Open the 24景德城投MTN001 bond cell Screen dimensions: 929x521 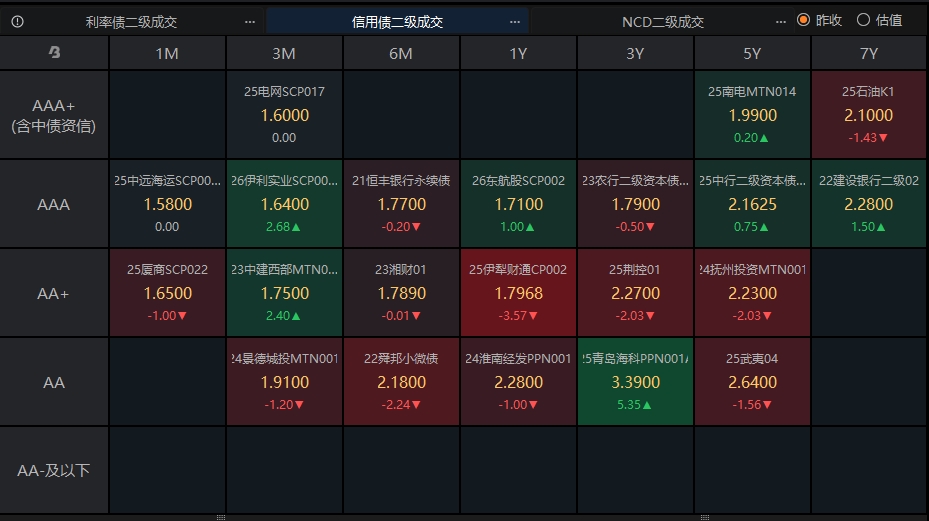pos(284,382)
